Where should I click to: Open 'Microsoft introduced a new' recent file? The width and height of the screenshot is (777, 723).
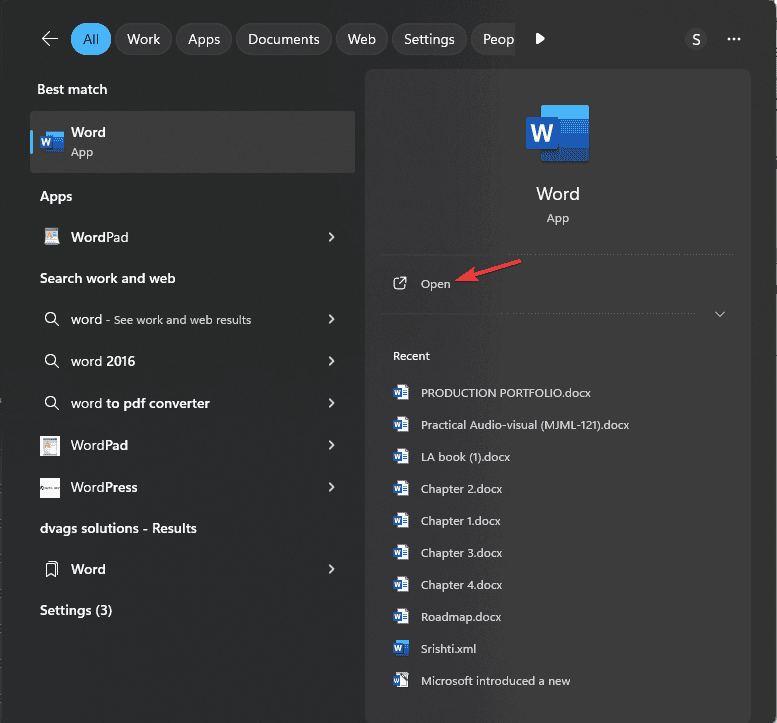coord(496,681)
